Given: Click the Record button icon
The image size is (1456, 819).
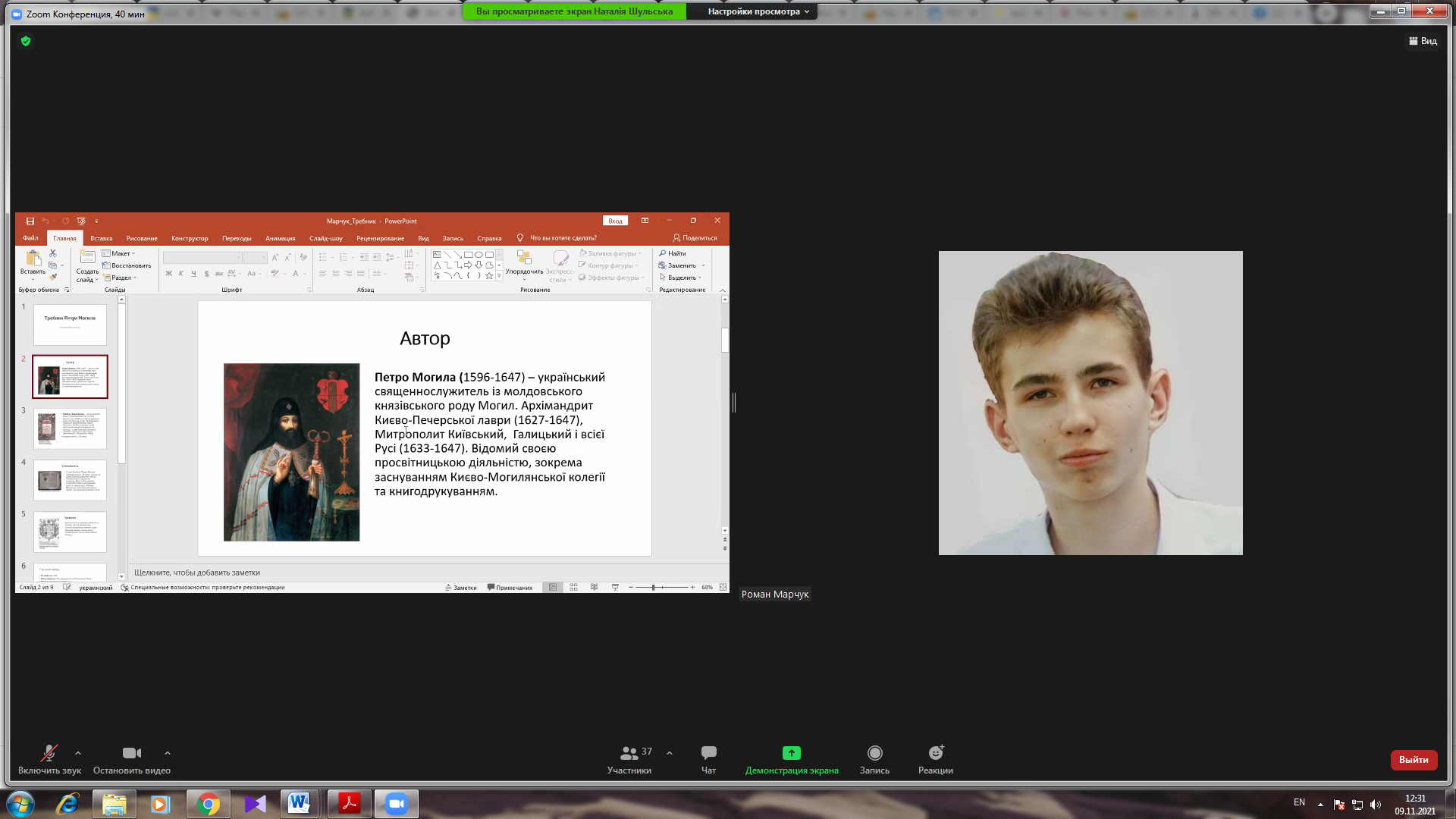Looking at the screenshot, I should [874, 753].
